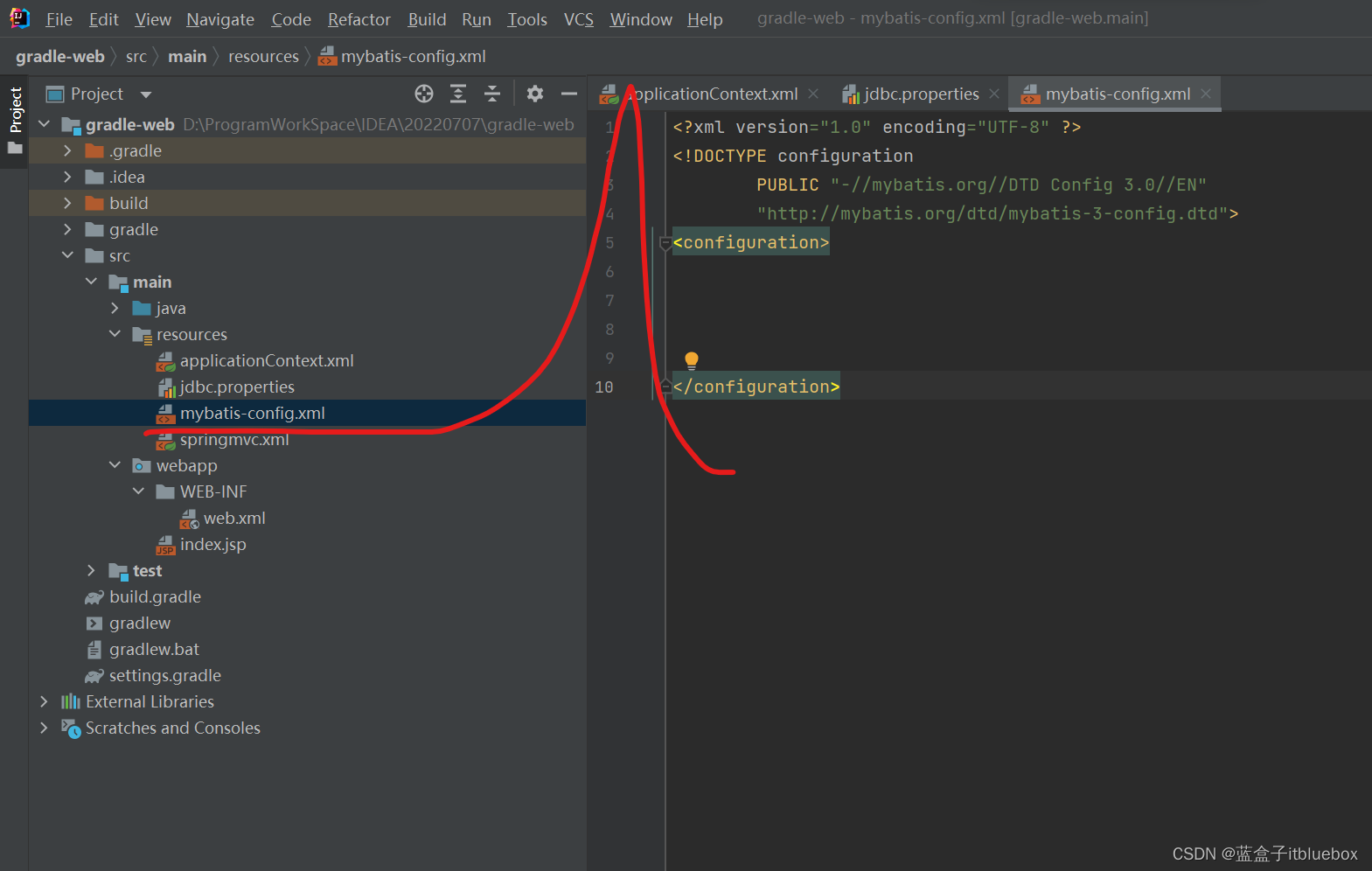
Task: Click the IntelliJ IDEA logo icon
Action: pyautogui.click(x=19, y=18)
